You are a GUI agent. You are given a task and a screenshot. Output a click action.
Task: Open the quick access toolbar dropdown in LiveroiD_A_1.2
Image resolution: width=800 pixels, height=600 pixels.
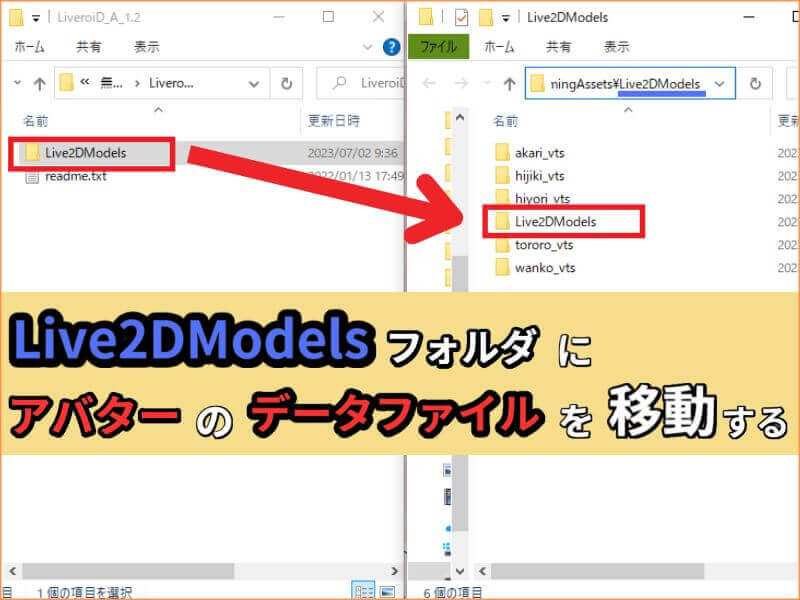click(36, 18)
